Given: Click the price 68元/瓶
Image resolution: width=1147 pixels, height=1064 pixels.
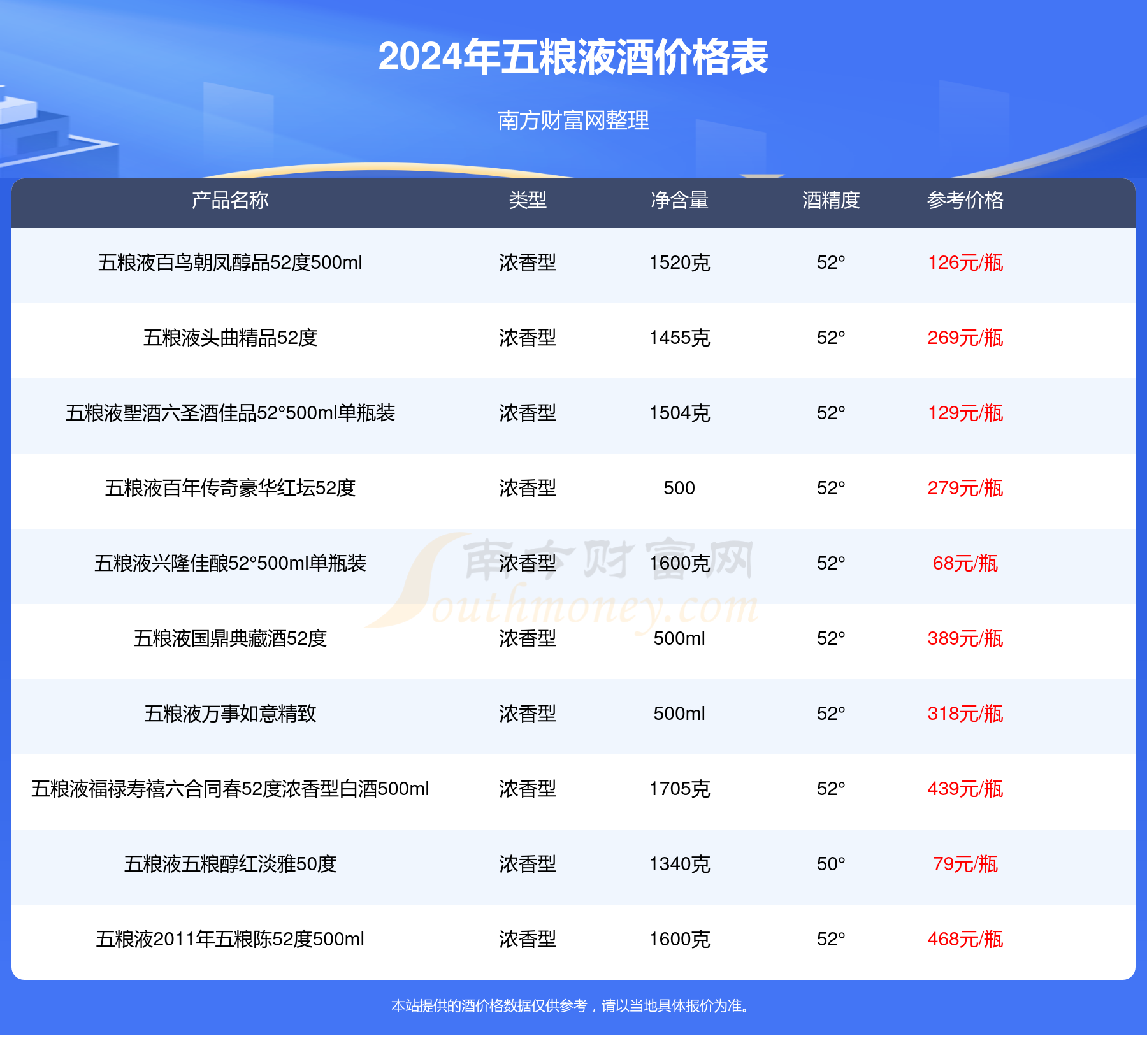Looking at the screenshot, I should (x=965, y=563).
